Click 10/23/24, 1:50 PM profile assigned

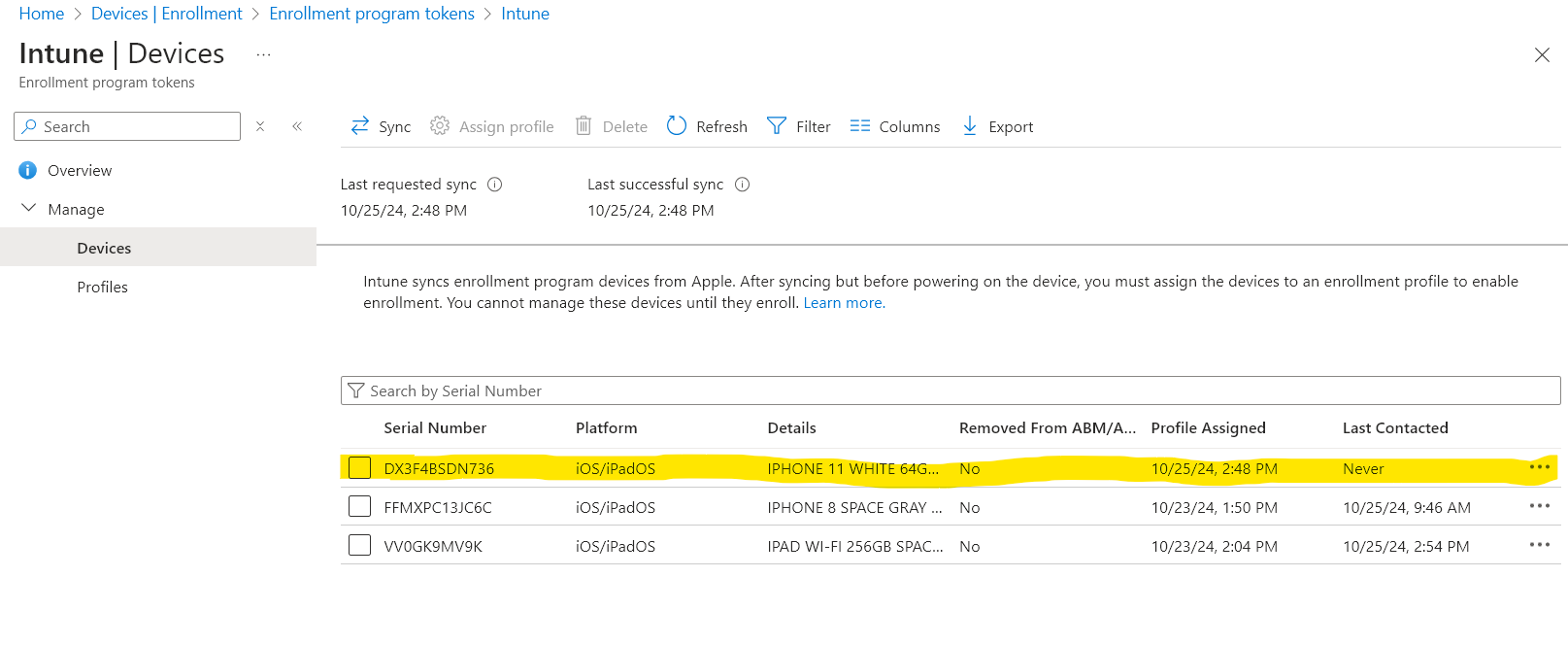click(1215, 507)
